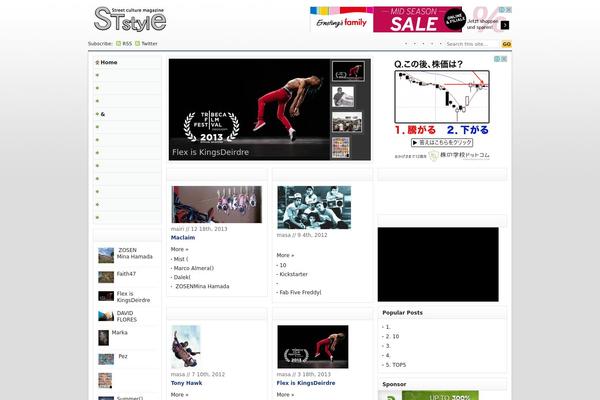The image size is (600, 400).
Task: Open the Marka sidebar entry
Action: pyautogui.click(x=119, y=333)
